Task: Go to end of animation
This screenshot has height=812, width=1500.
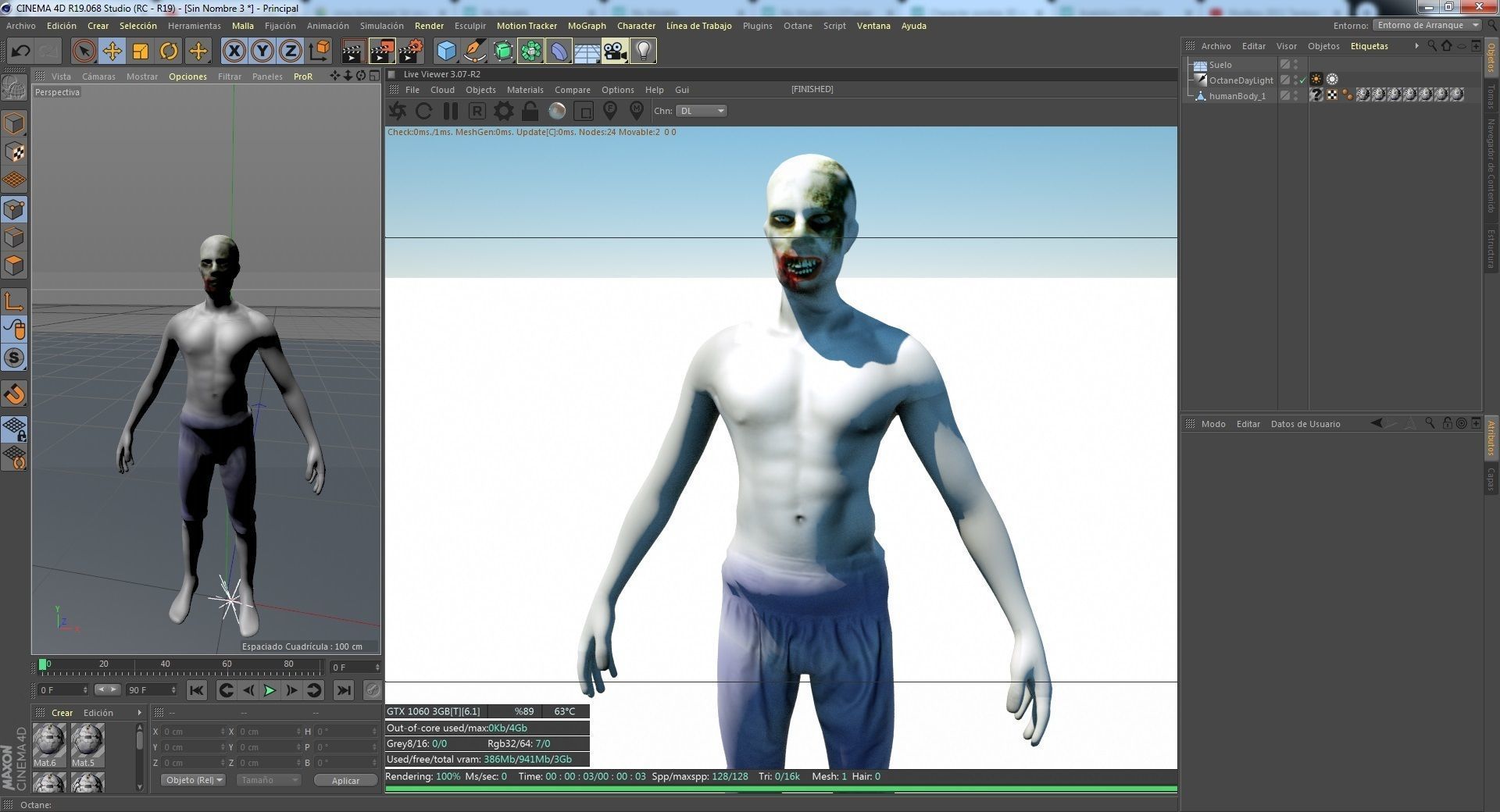Action: [343, 690]
